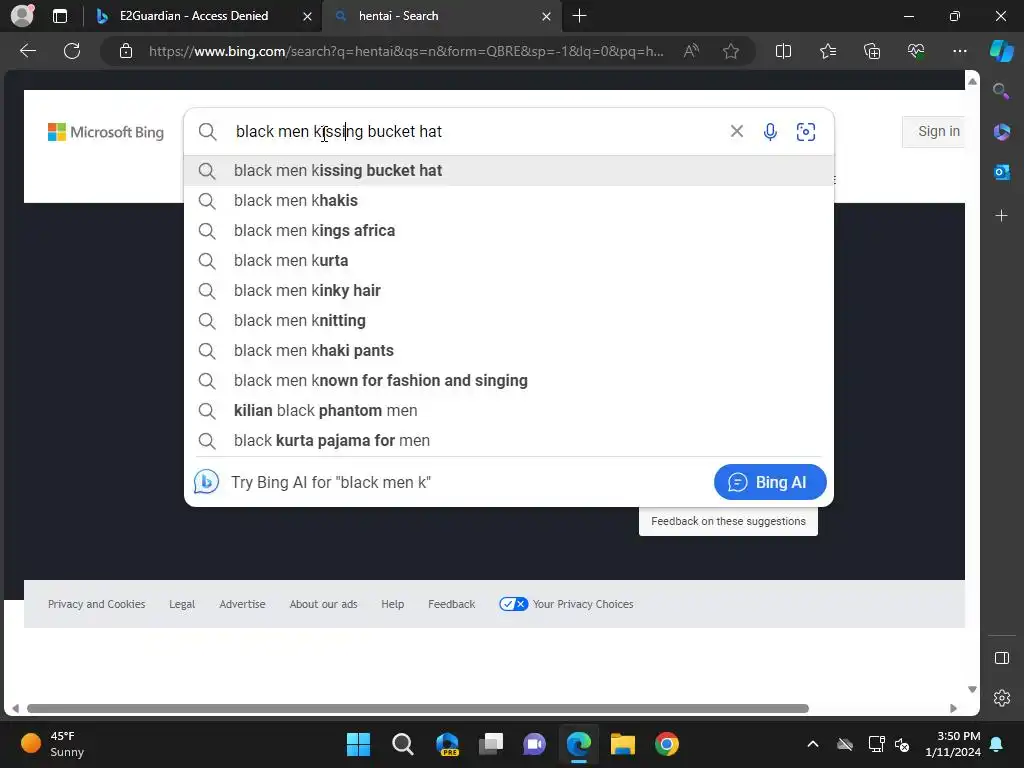Viewport: 1024px width, 768px height.
Task: Pick suggestion black men kinky hair
Action: pos(509,291)
